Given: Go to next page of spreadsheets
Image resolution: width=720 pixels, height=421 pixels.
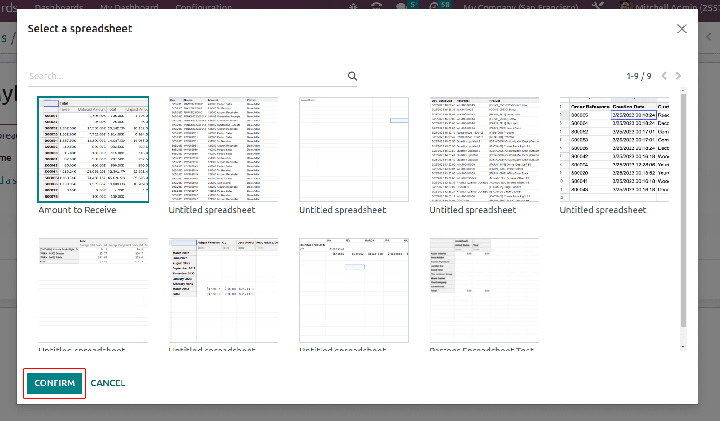Looking at the screenshot, I should click(x=678, y=76).
